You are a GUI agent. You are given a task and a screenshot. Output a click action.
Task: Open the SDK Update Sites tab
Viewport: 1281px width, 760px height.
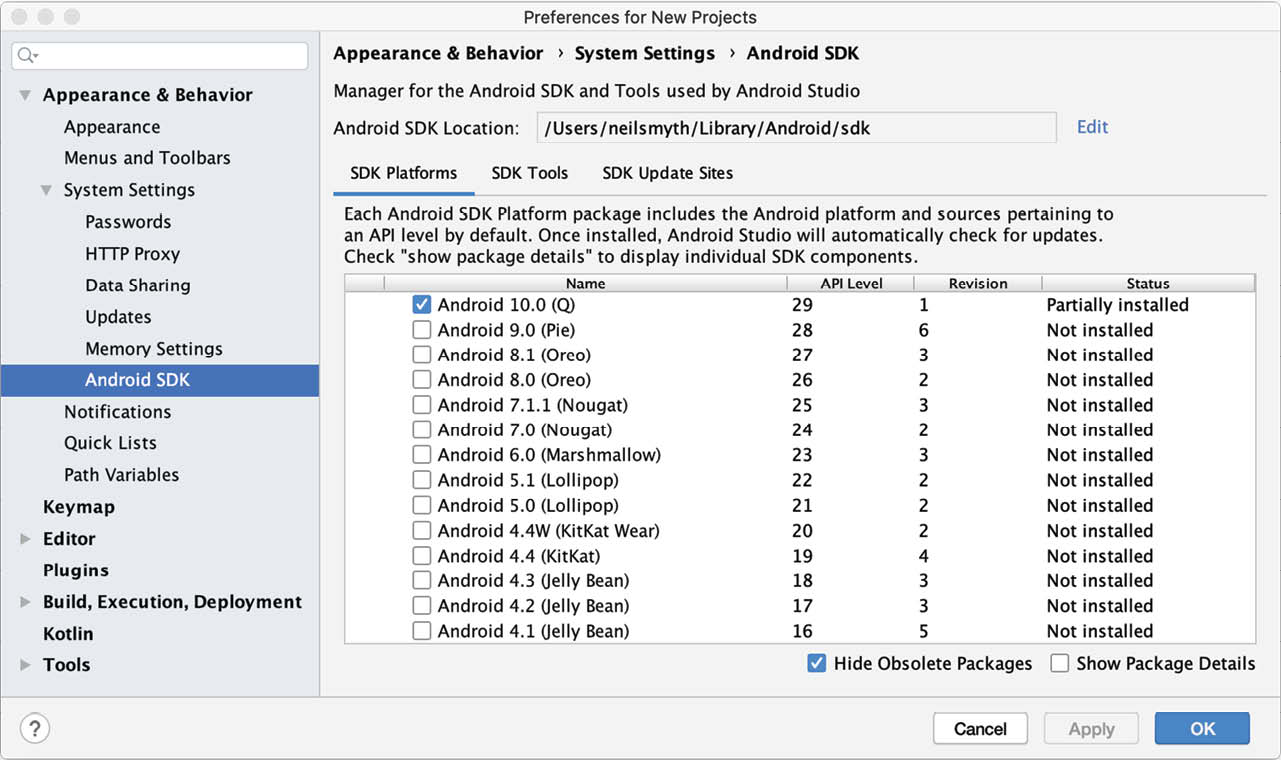point(667,173)
